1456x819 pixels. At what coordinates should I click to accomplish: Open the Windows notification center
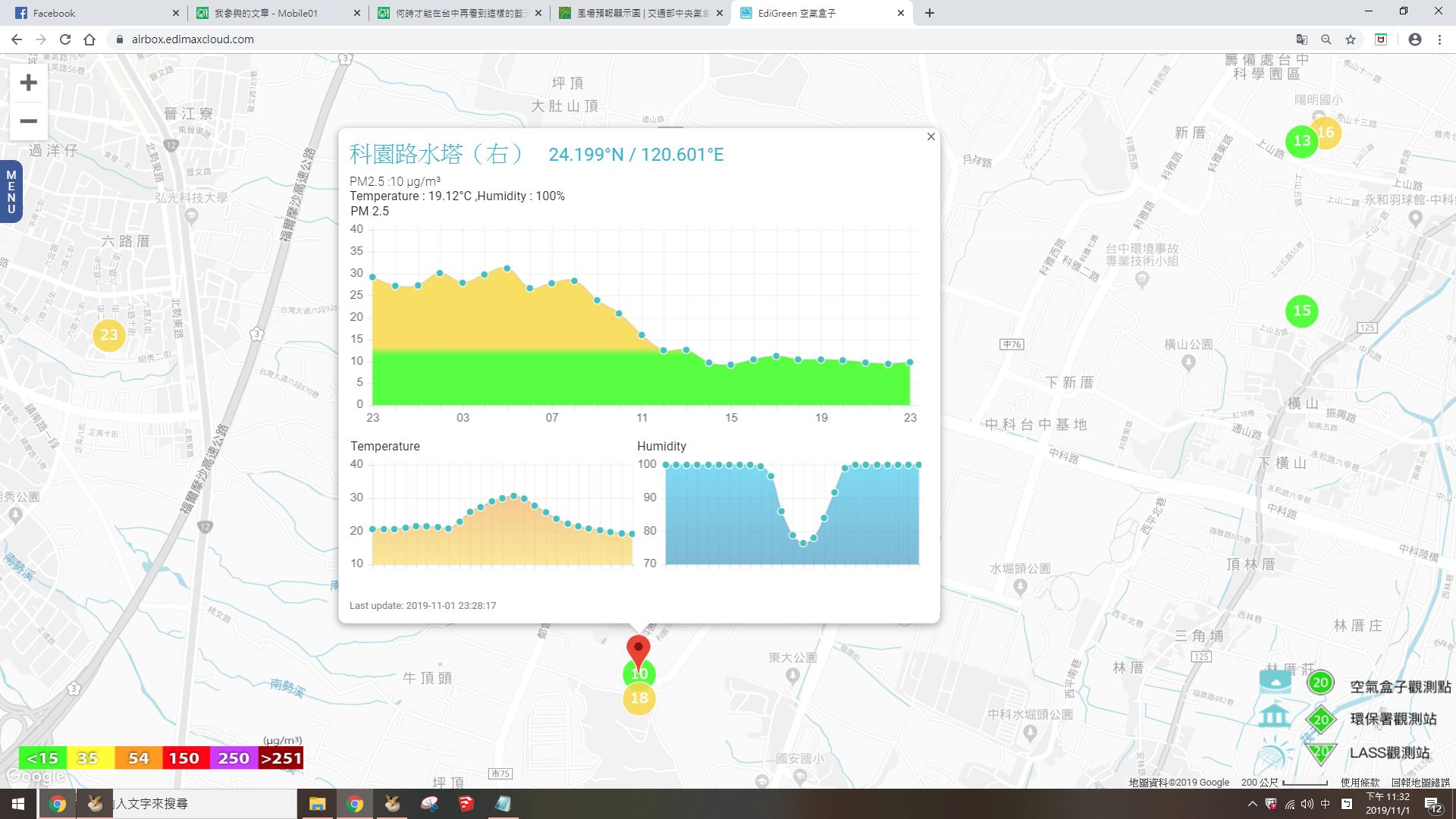[x=1433, y=805]
